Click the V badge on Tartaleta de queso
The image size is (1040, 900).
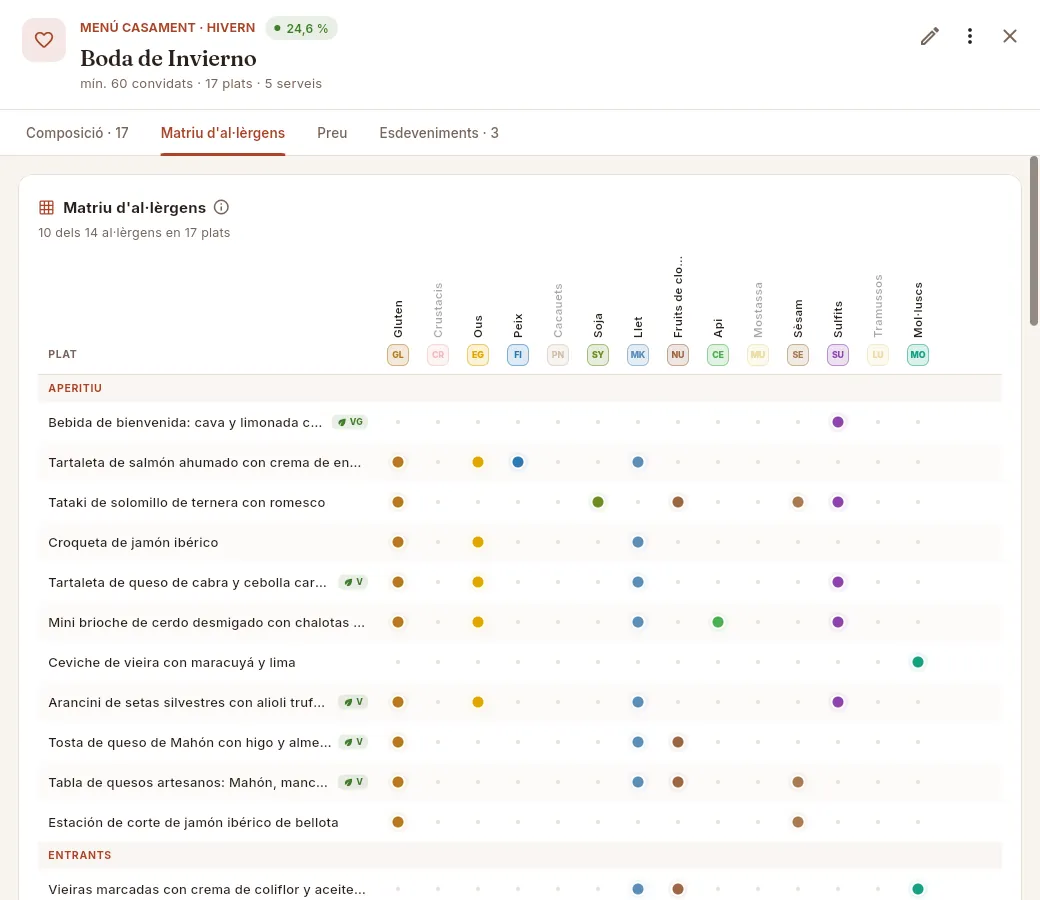(x=353, y=582)
